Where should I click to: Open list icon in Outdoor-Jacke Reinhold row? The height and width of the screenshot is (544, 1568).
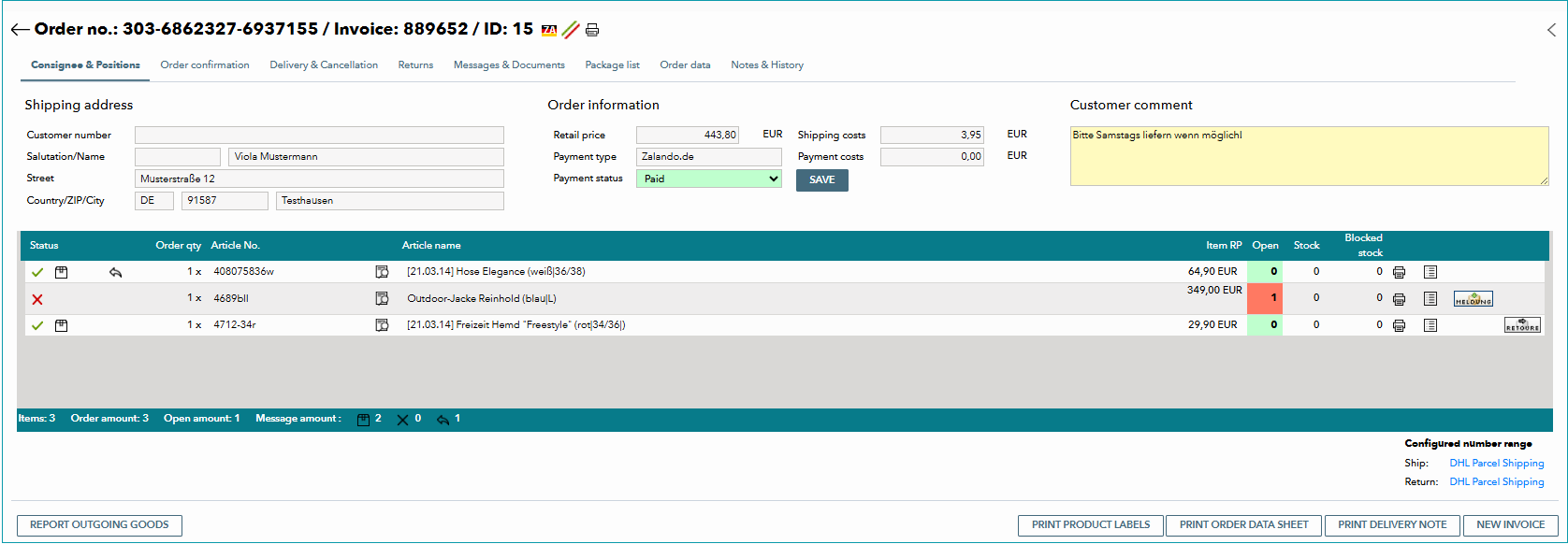(1430, 298)
